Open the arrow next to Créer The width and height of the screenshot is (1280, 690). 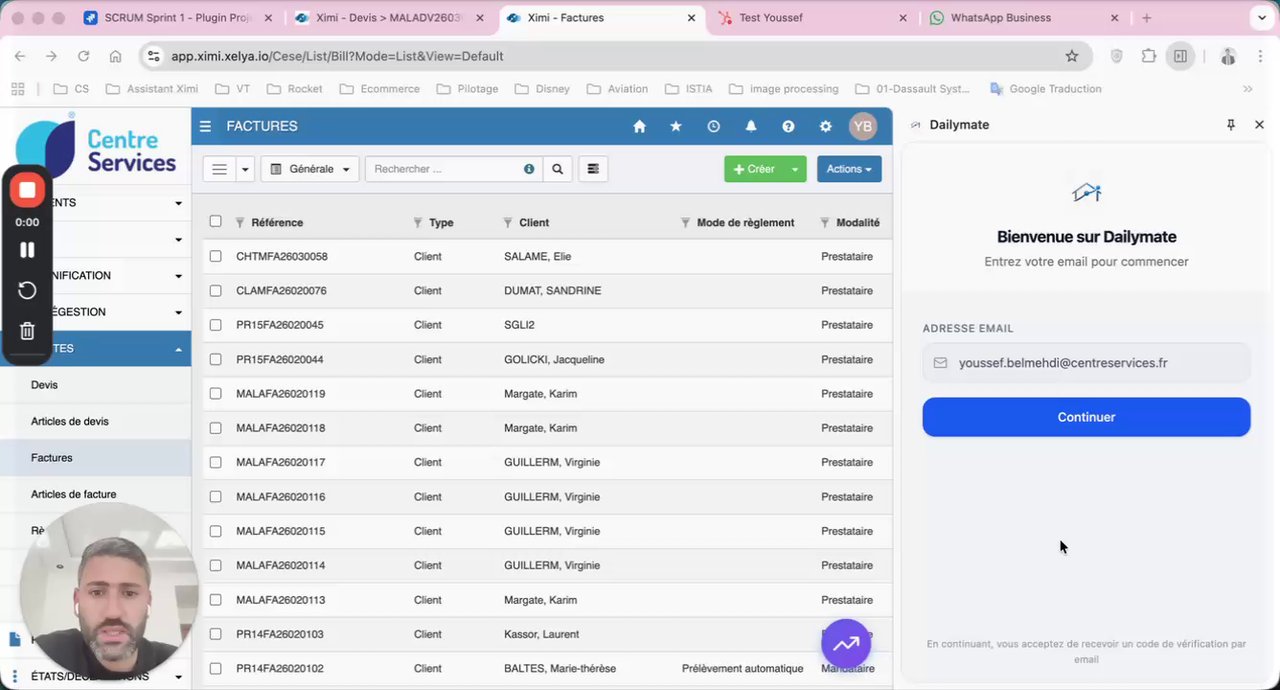(795, 169)
